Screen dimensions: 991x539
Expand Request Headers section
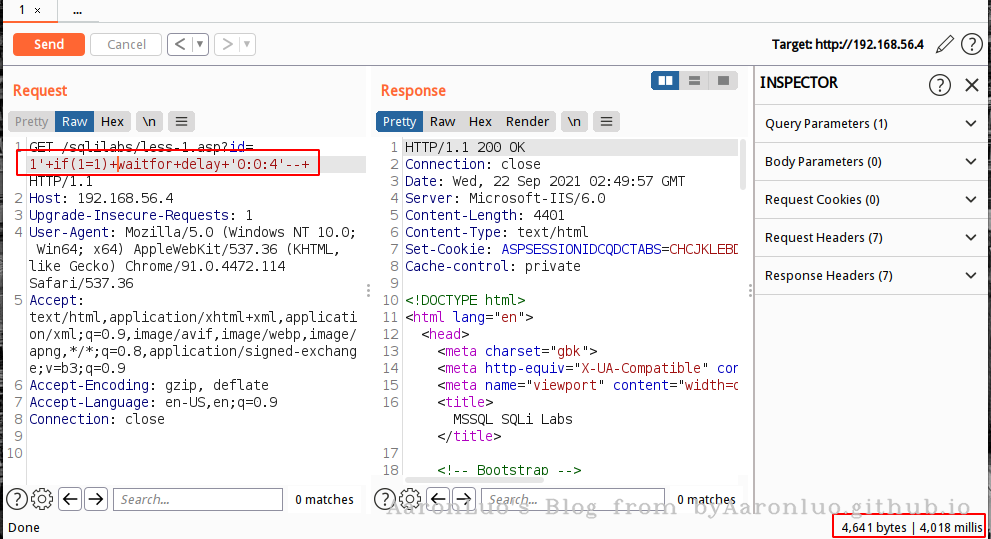click(x=969, y=238)
